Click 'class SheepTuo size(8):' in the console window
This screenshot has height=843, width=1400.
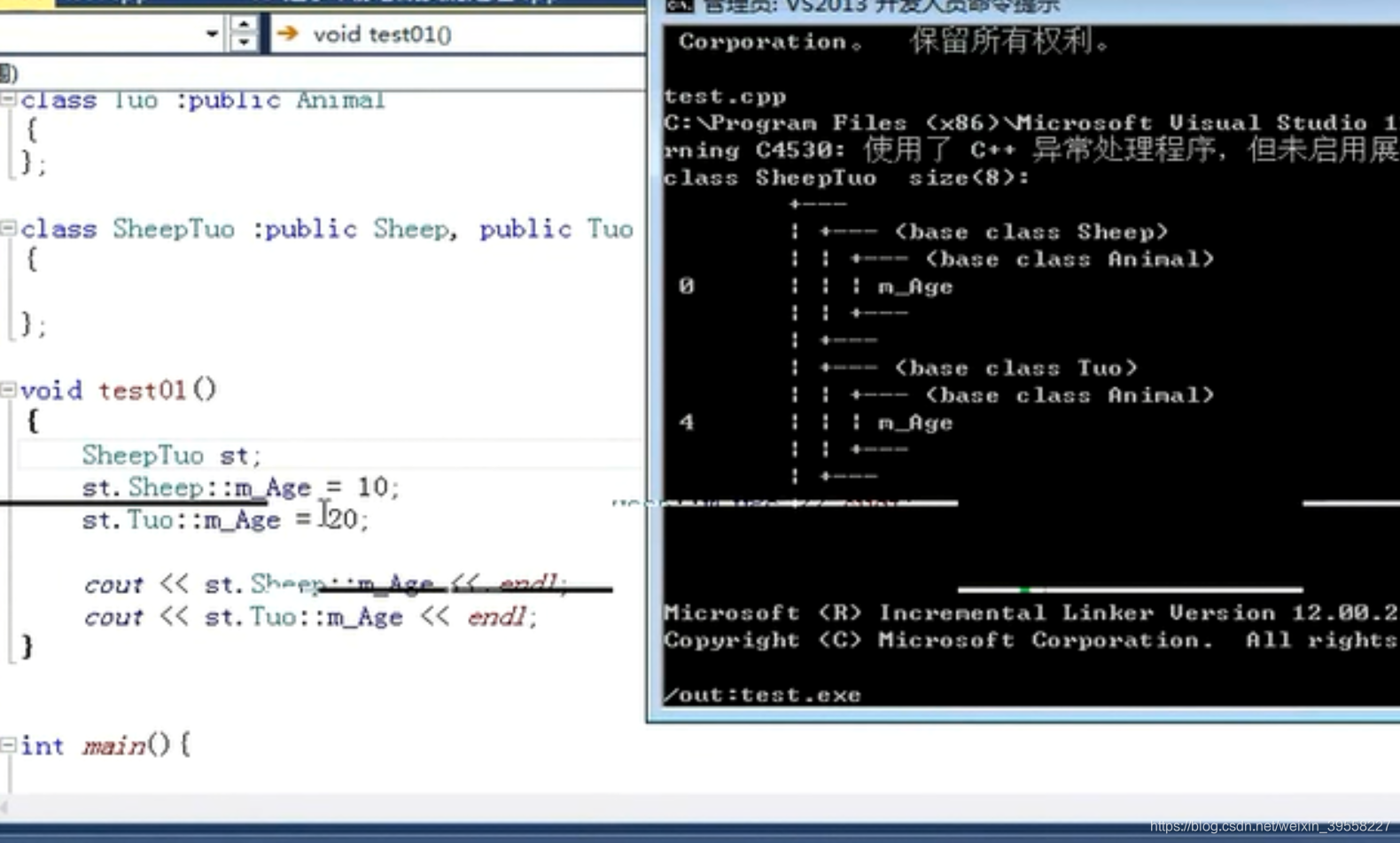(x=846, y=178)
